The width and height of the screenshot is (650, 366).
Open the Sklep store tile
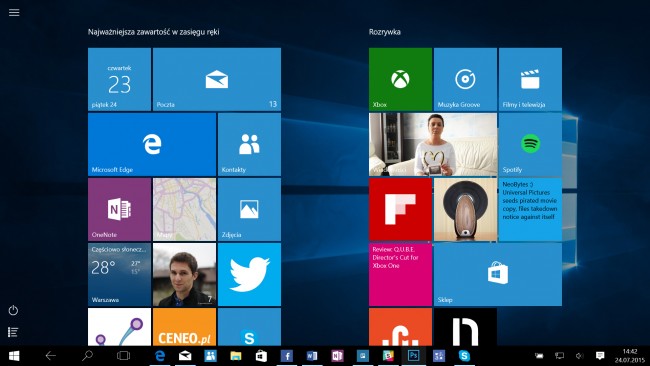(x=498, y=274)
